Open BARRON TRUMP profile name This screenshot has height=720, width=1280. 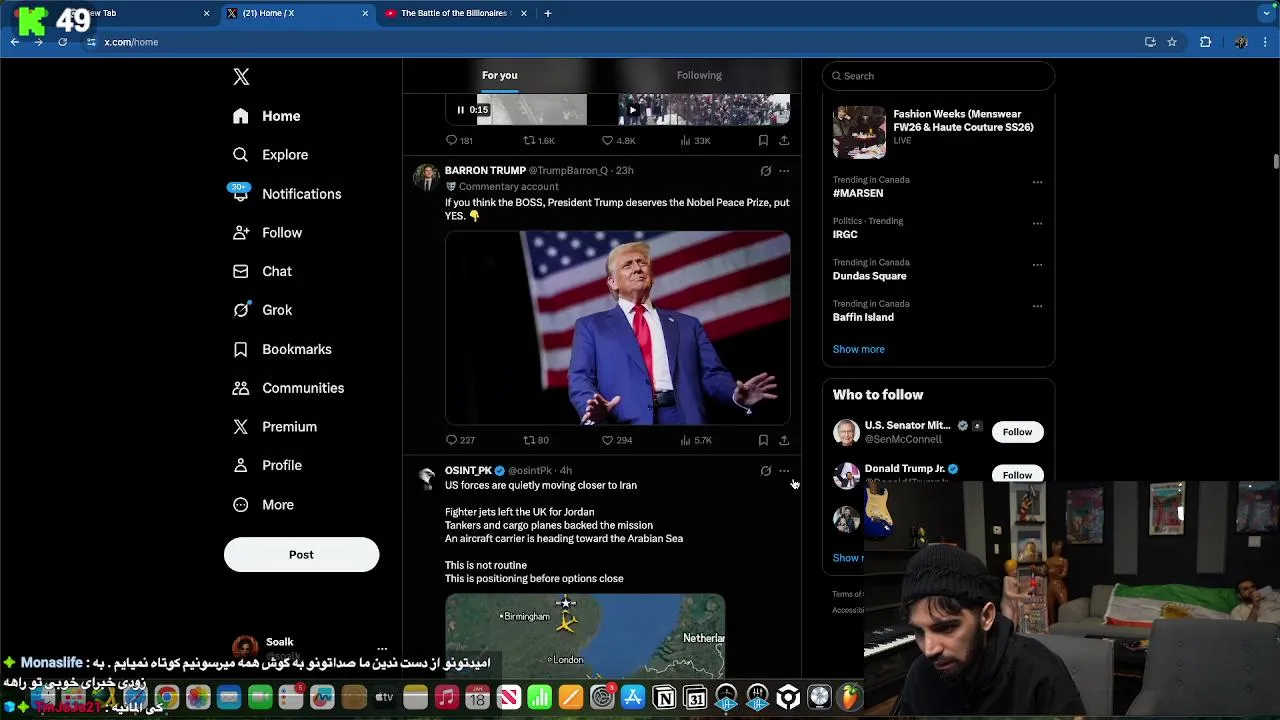(485, 171)
